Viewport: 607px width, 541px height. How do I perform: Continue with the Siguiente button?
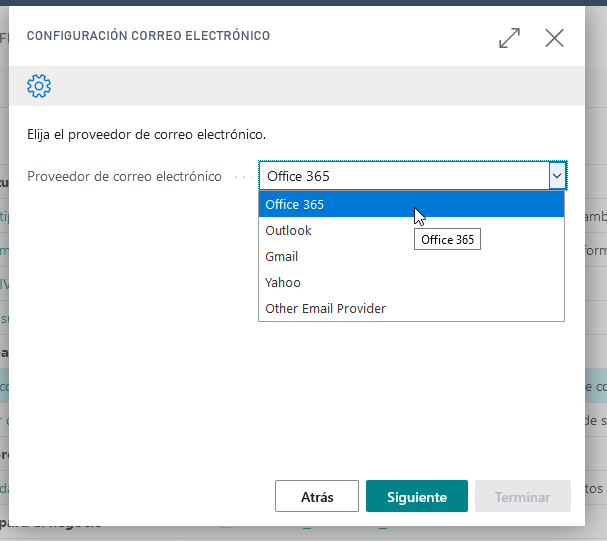point(417,496)
